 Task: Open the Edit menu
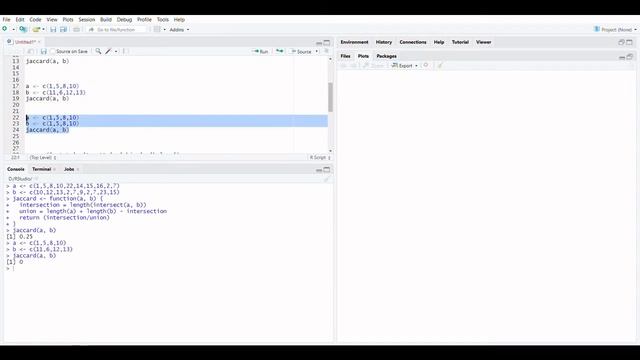click(20, 19)
